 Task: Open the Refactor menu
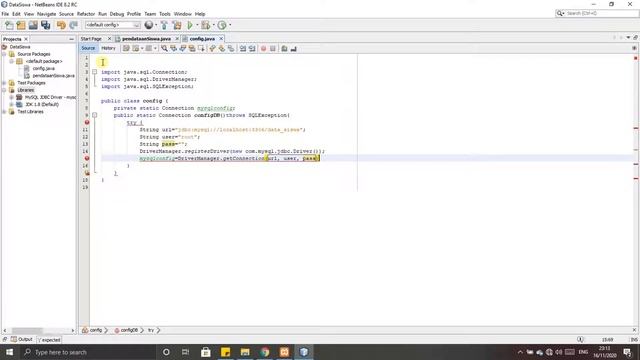(x=86, y=14)
